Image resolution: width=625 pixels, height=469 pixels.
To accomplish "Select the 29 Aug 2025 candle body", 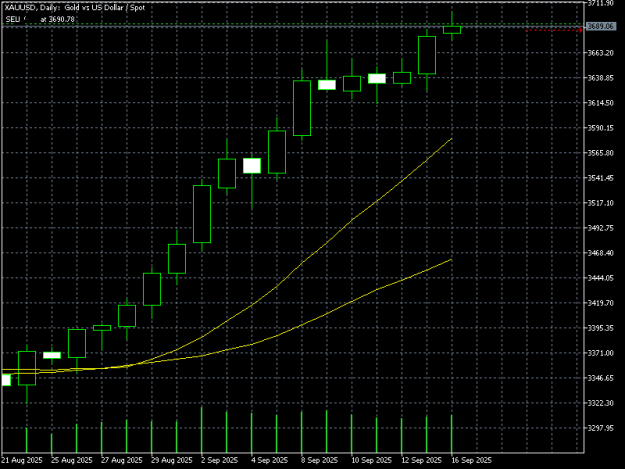I will tap(152, 289).
